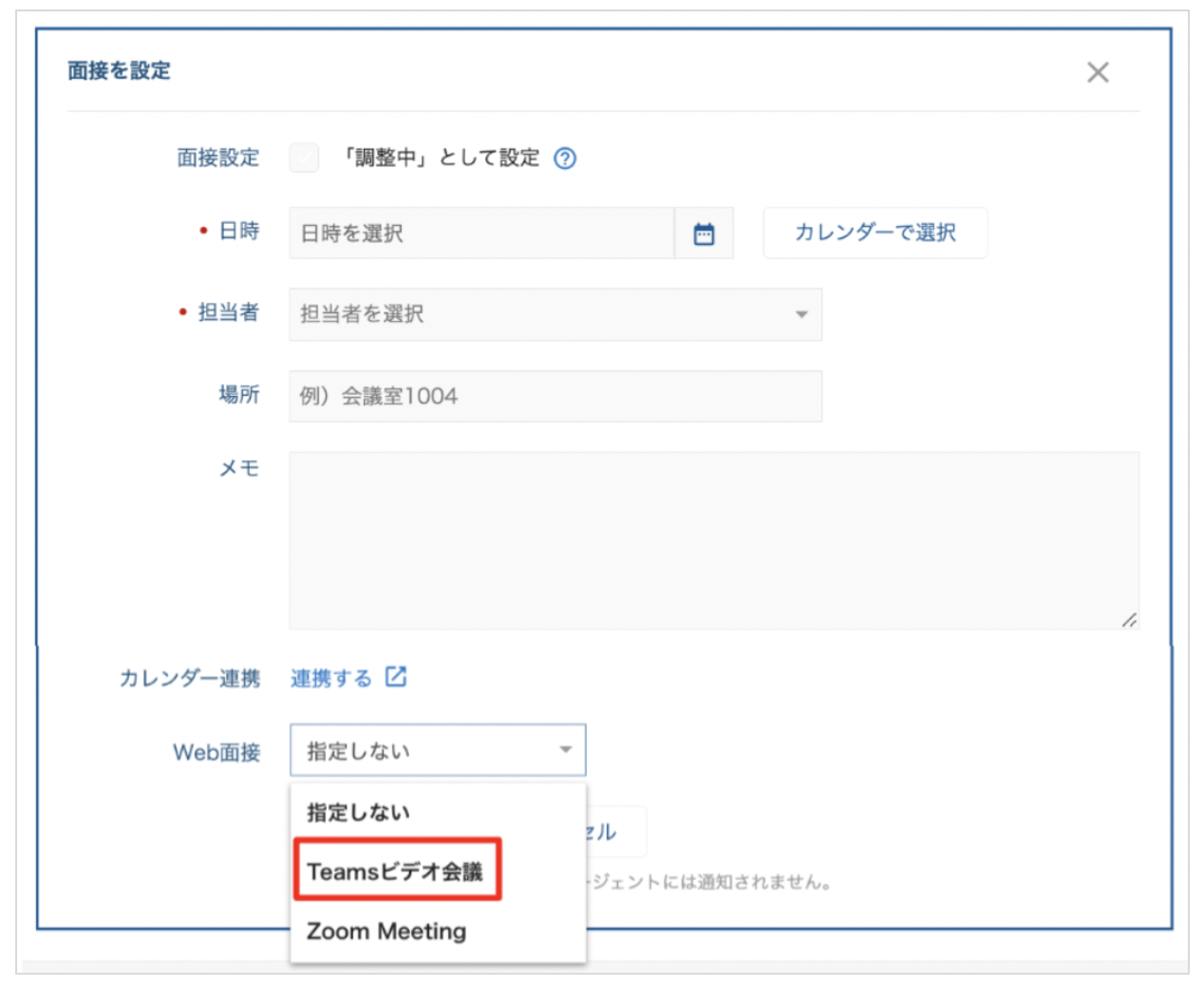
Task: Click the 日時を選択 date field
Action: click(x=481, y=234)
